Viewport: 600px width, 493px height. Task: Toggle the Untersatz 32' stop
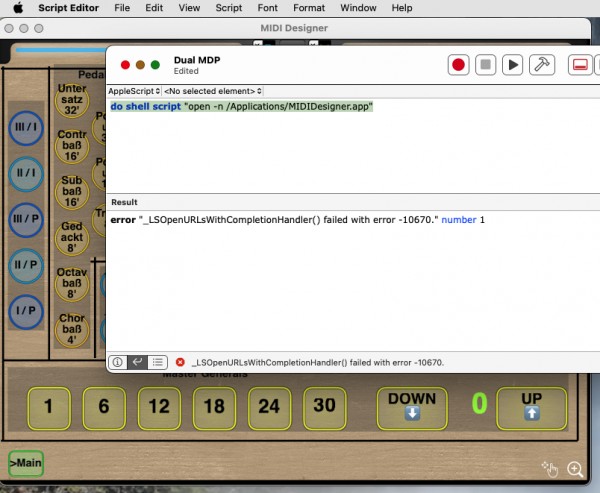pos(72,100)
